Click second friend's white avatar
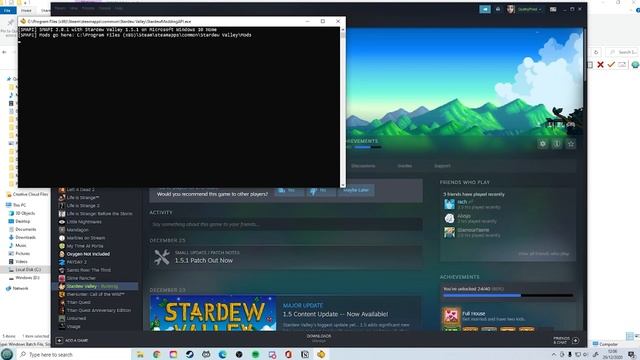The height and width of the screenshot is (360, 640). pos(449,218)
